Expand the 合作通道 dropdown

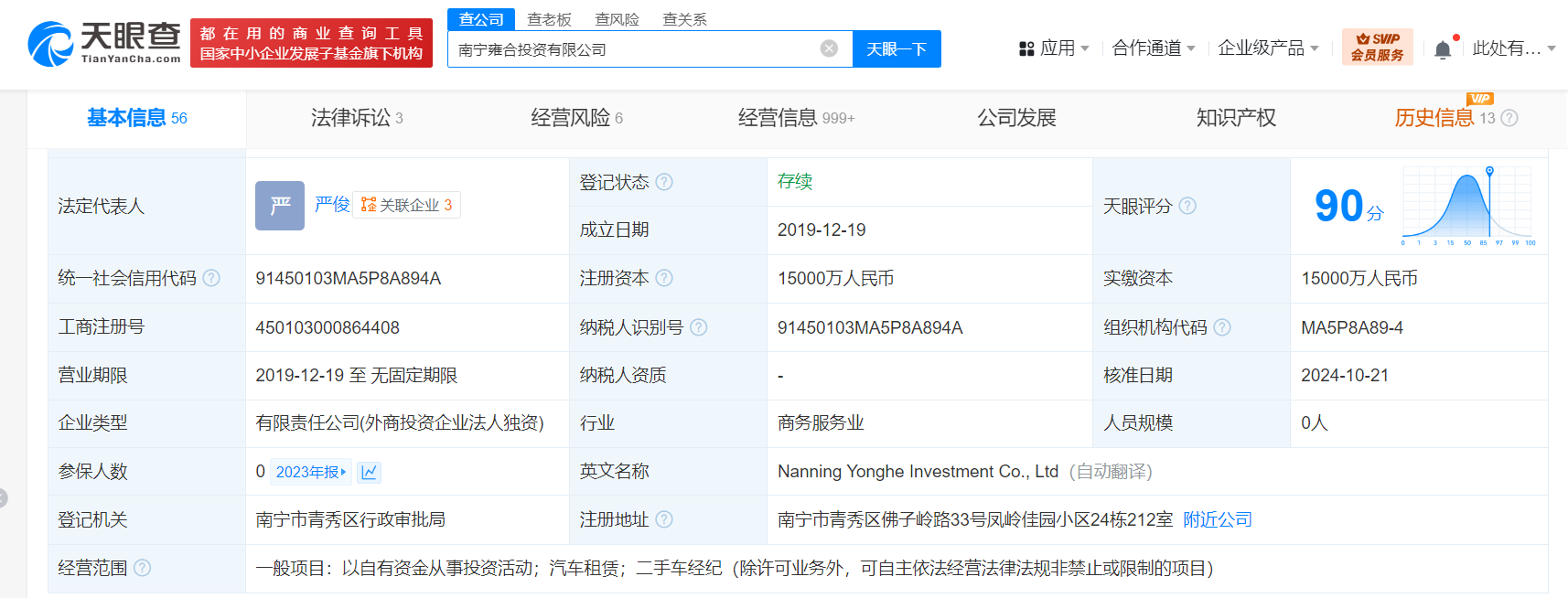coord(1153,48)
